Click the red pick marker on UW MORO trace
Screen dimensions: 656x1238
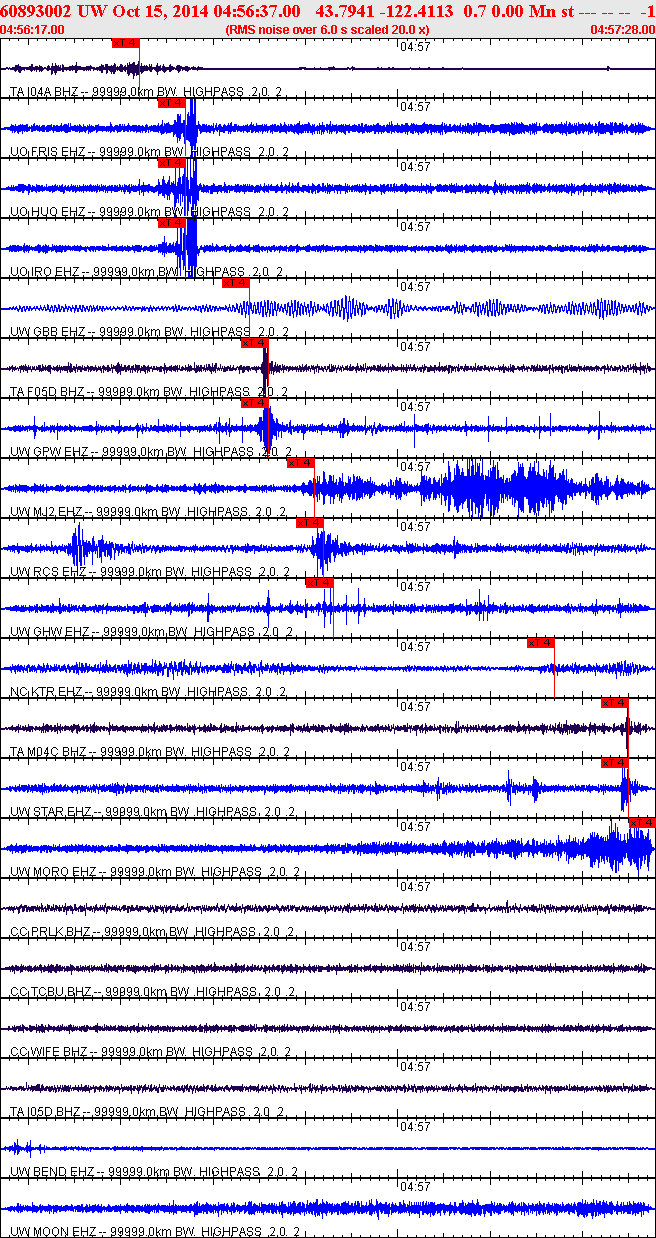(642, 823)
